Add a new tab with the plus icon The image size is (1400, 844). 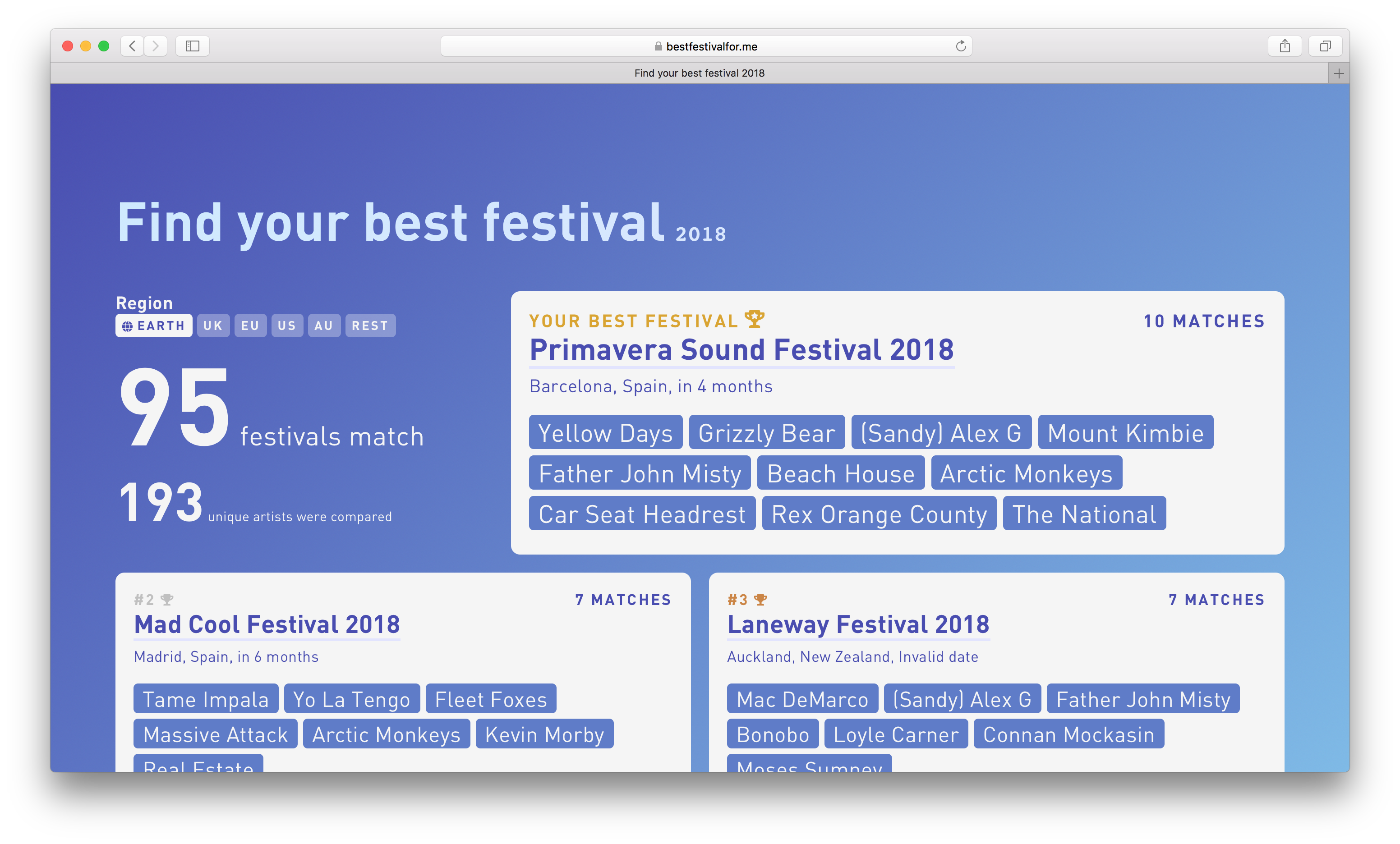1339,73
